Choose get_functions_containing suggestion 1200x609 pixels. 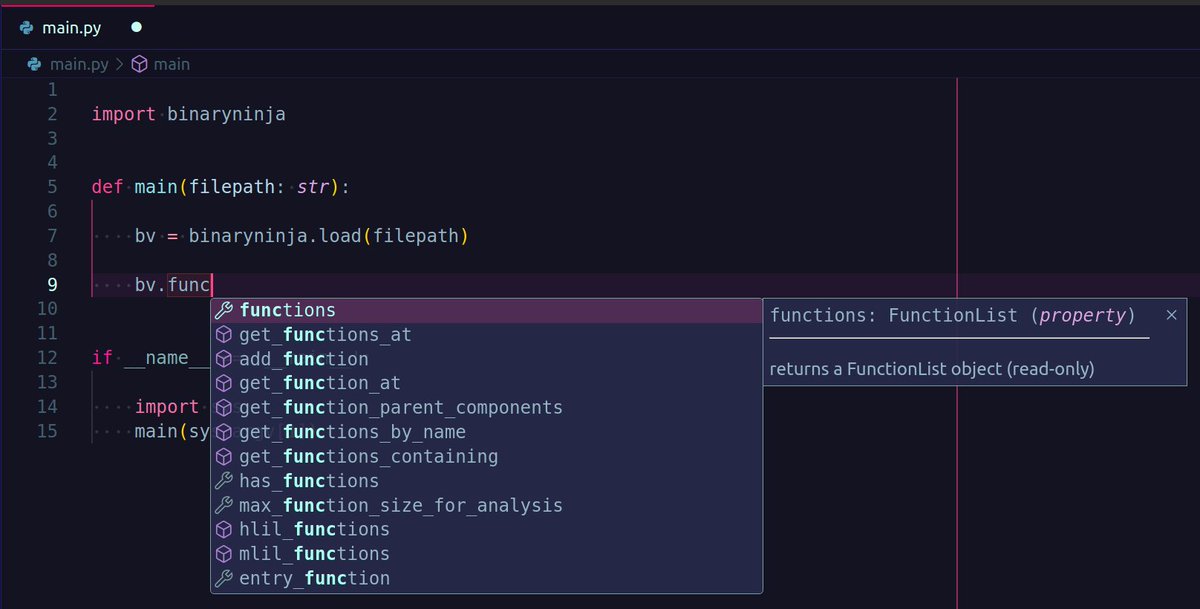(x=486, y=457)
